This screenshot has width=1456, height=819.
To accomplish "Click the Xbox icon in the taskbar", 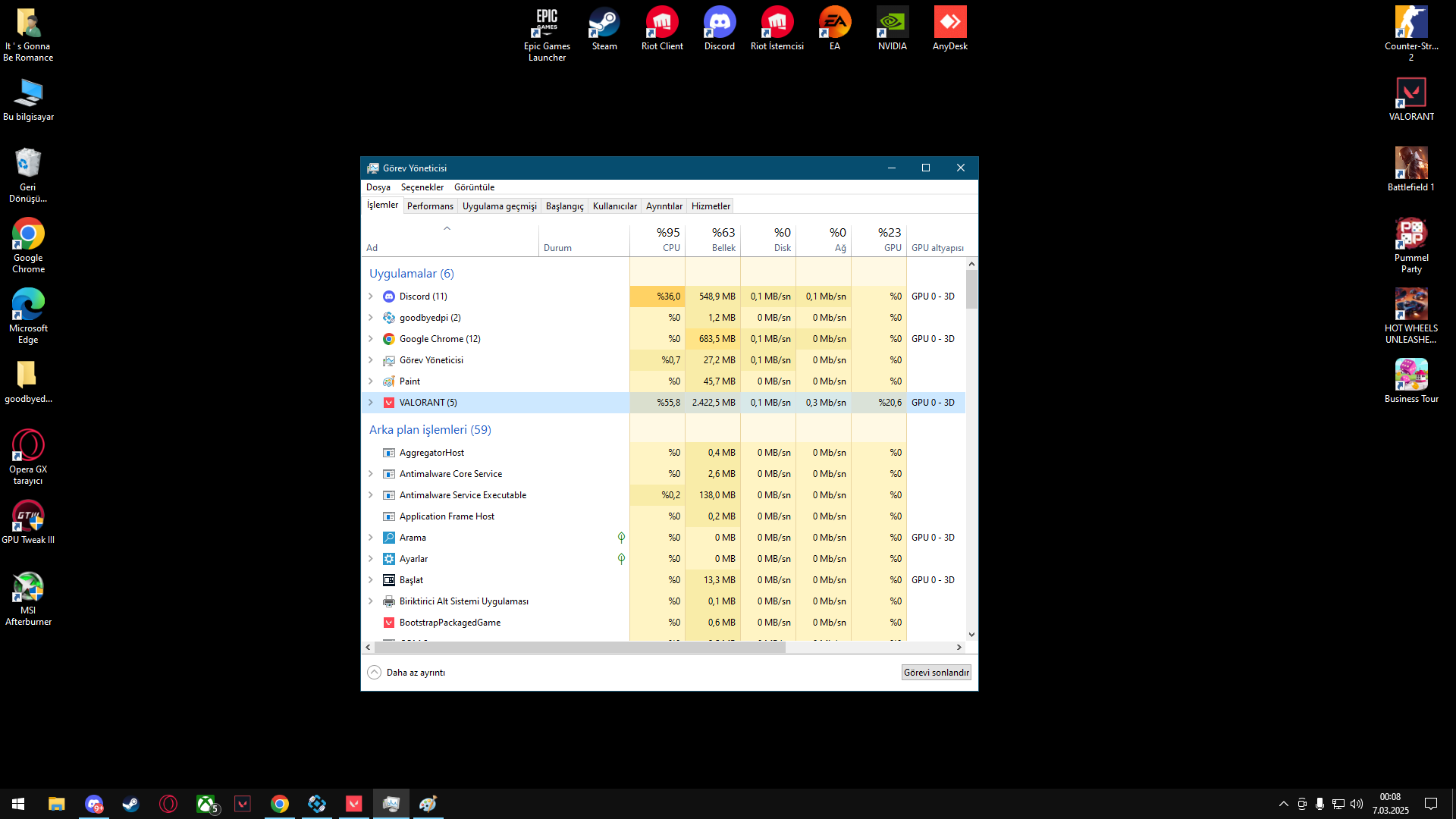I will point(206,804).
